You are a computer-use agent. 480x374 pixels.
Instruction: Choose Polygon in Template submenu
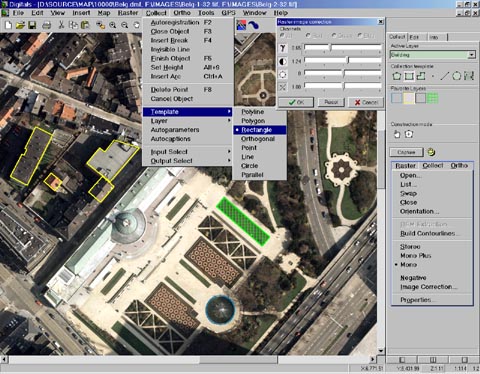[260, 121]
